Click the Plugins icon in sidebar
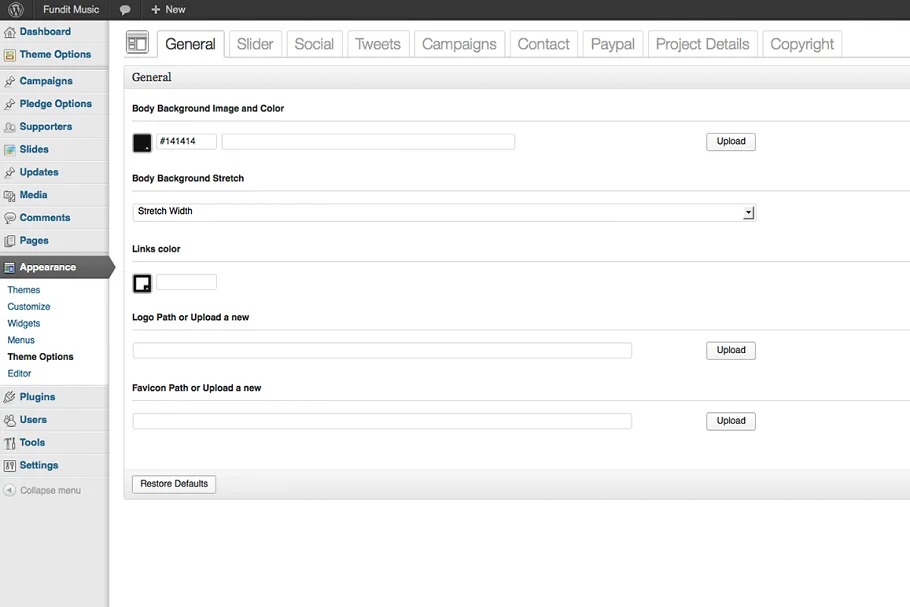The image size is (910, 607). click(10, 397)
